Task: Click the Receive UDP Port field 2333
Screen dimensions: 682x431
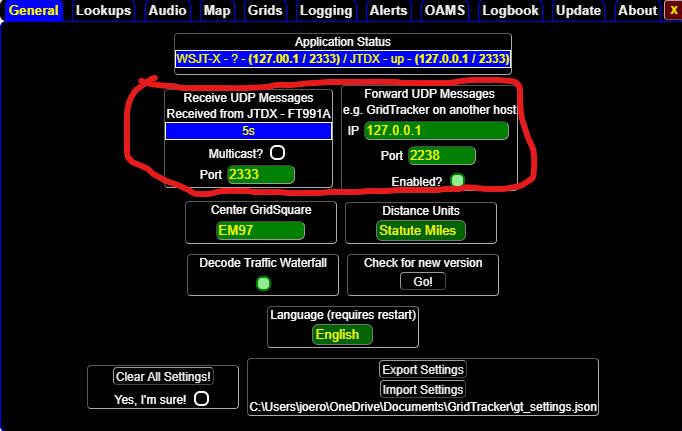Action: point(261,174)
